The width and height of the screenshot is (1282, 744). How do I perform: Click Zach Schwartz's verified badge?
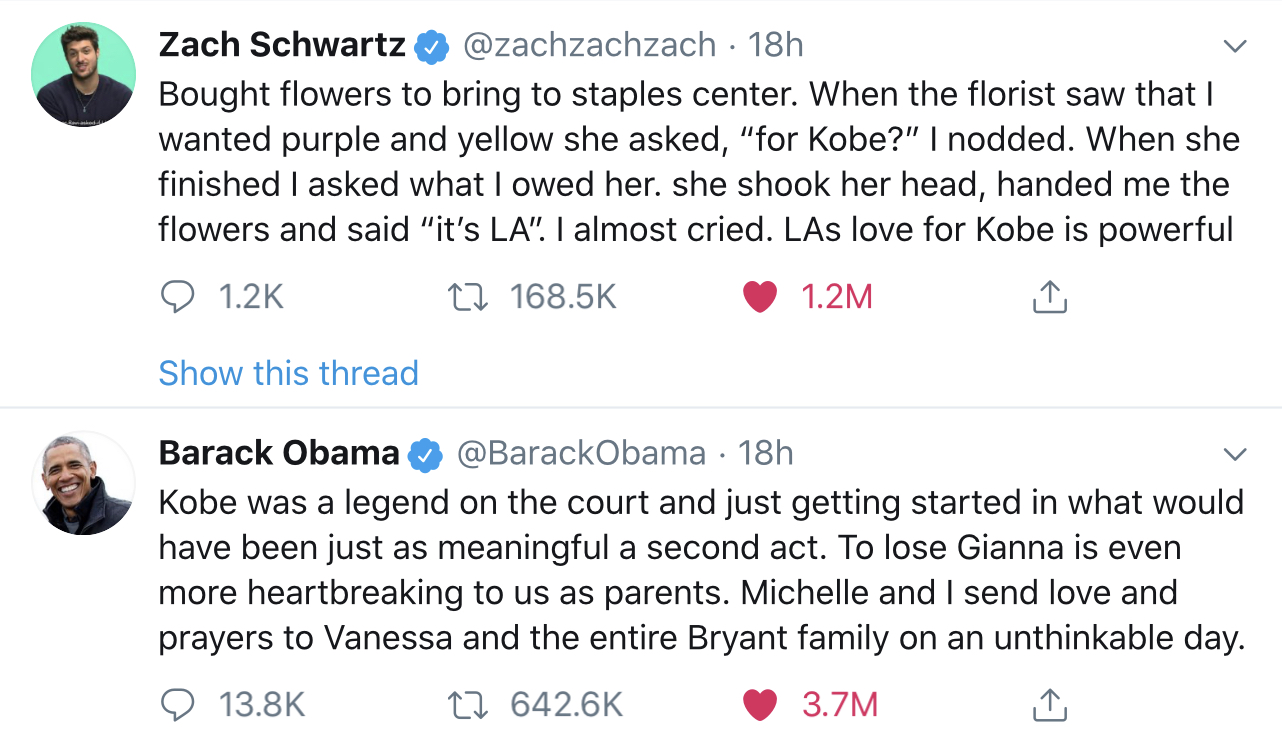(431, 46)
